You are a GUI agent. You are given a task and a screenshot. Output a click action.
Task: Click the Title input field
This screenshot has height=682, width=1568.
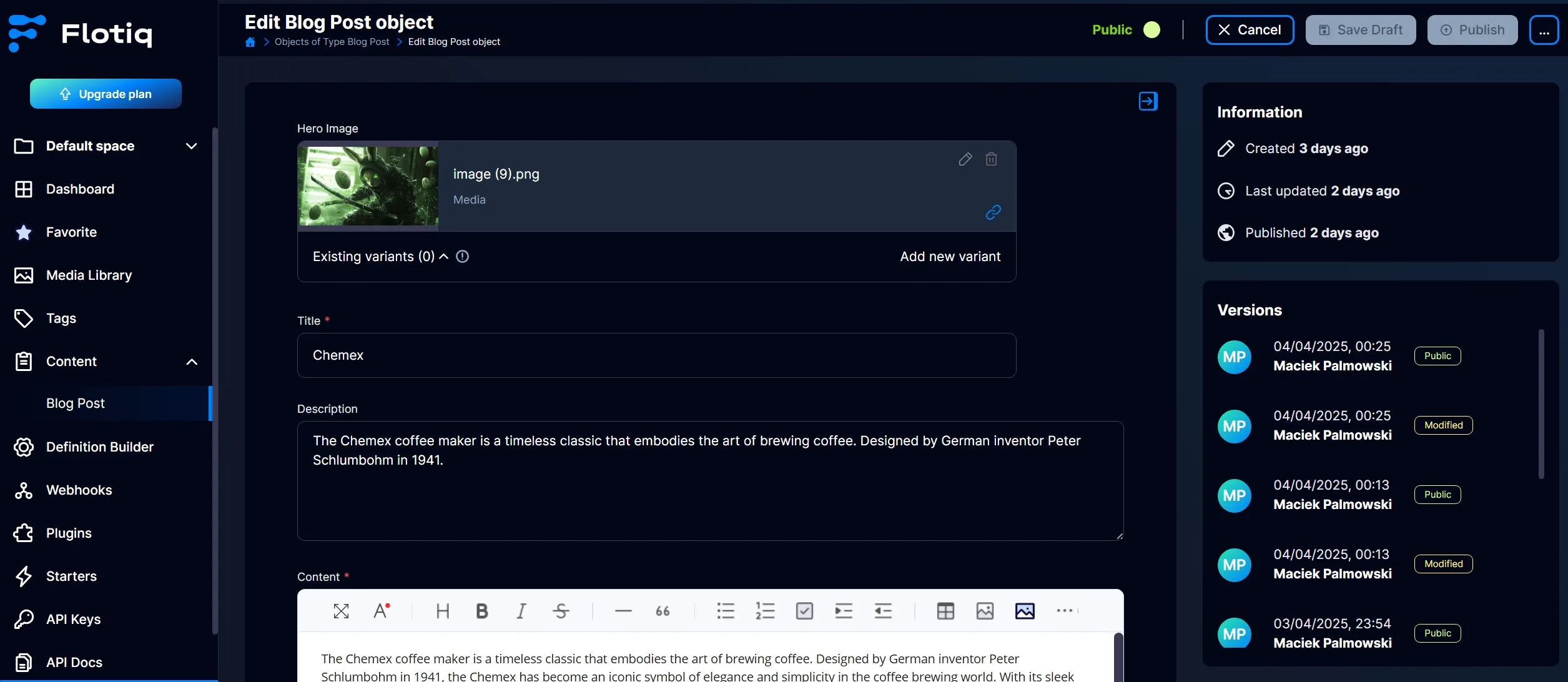(x=656, y=355)
